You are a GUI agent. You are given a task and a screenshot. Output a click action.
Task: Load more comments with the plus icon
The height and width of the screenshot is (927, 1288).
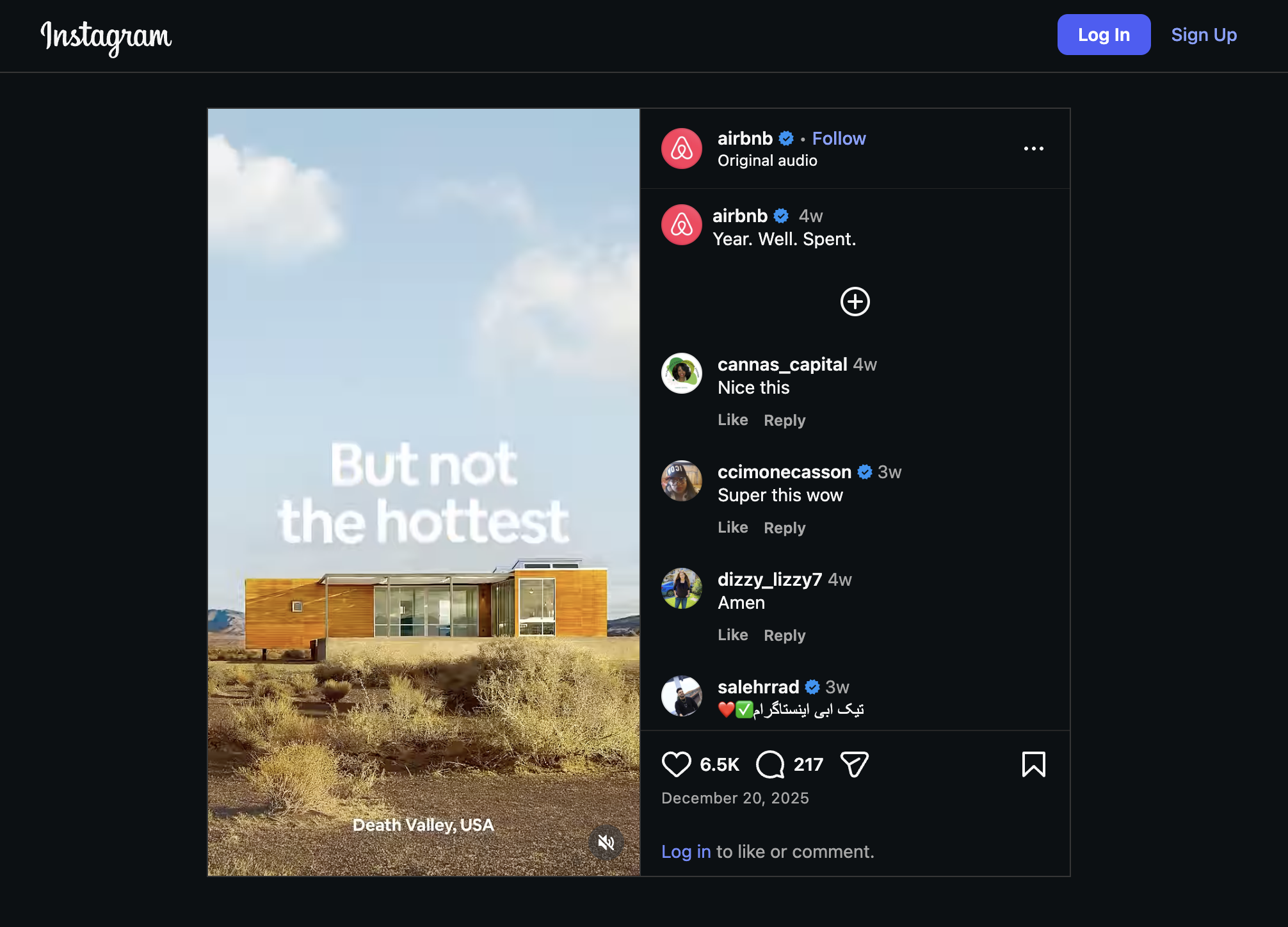point(855,302)
